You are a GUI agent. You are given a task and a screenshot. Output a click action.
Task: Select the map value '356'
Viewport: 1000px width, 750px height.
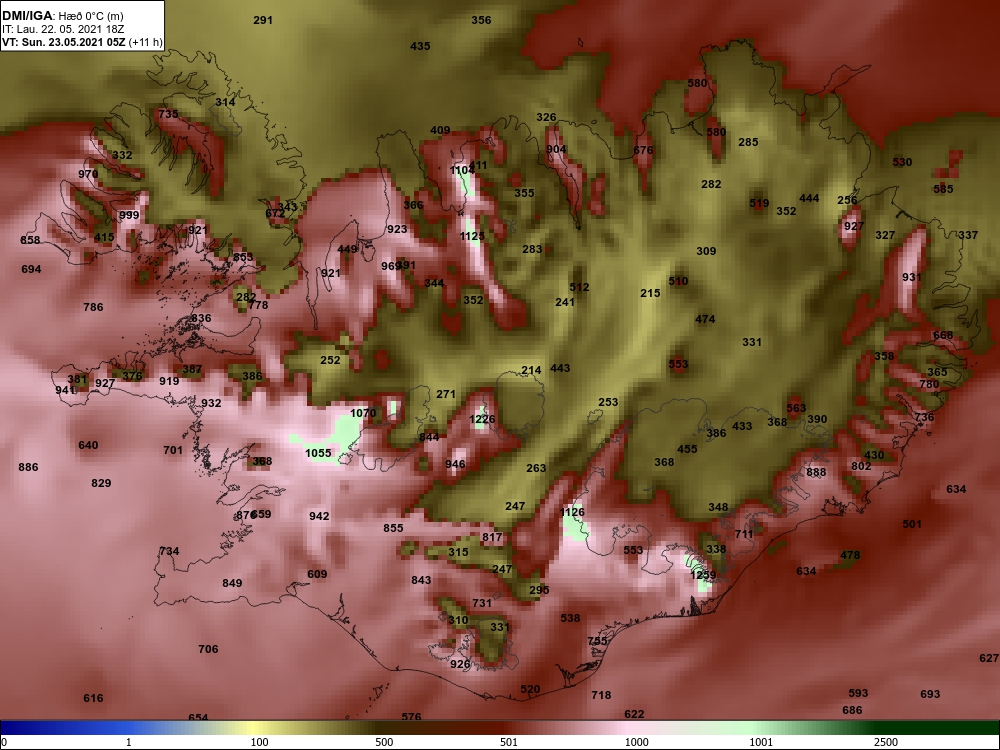pyautogui.click(x=481, y=20)
